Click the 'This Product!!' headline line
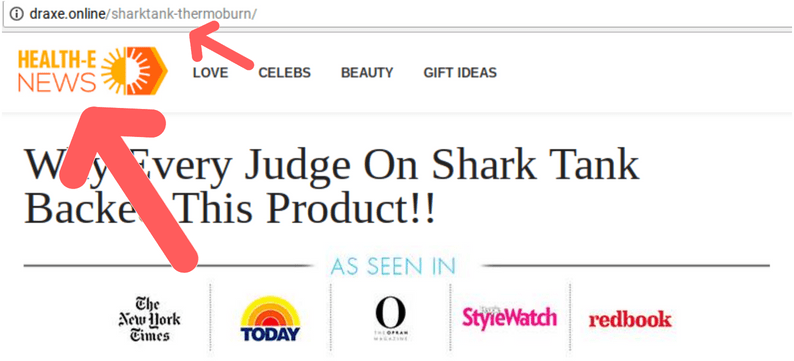The height and width of the screenshot is (361, 794). click(x=229, y=208)
